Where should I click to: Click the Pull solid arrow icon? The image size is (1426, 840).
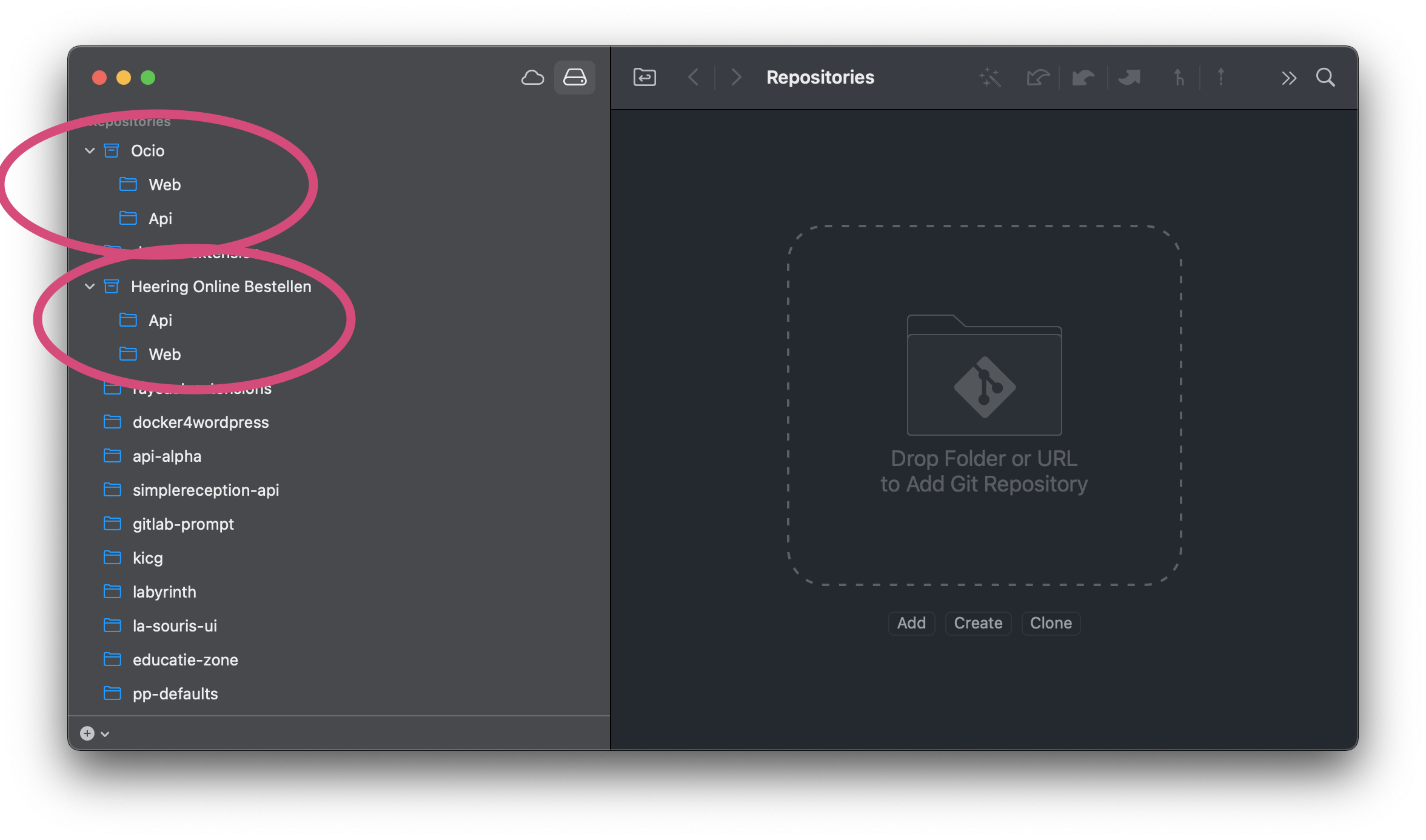(x=1083, y=78)
